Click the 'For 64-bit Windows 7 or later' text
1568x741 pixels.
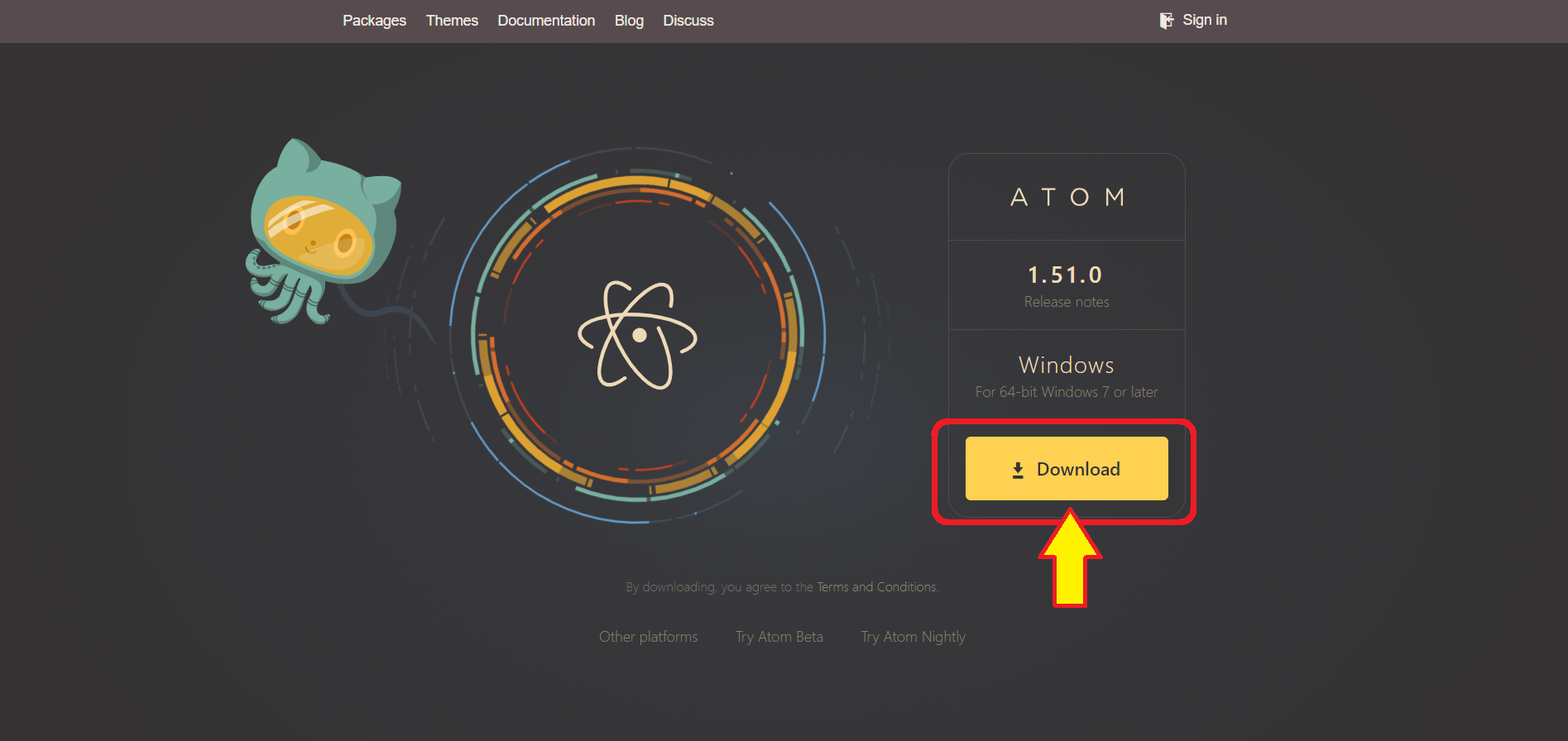tap(1067, 392)
